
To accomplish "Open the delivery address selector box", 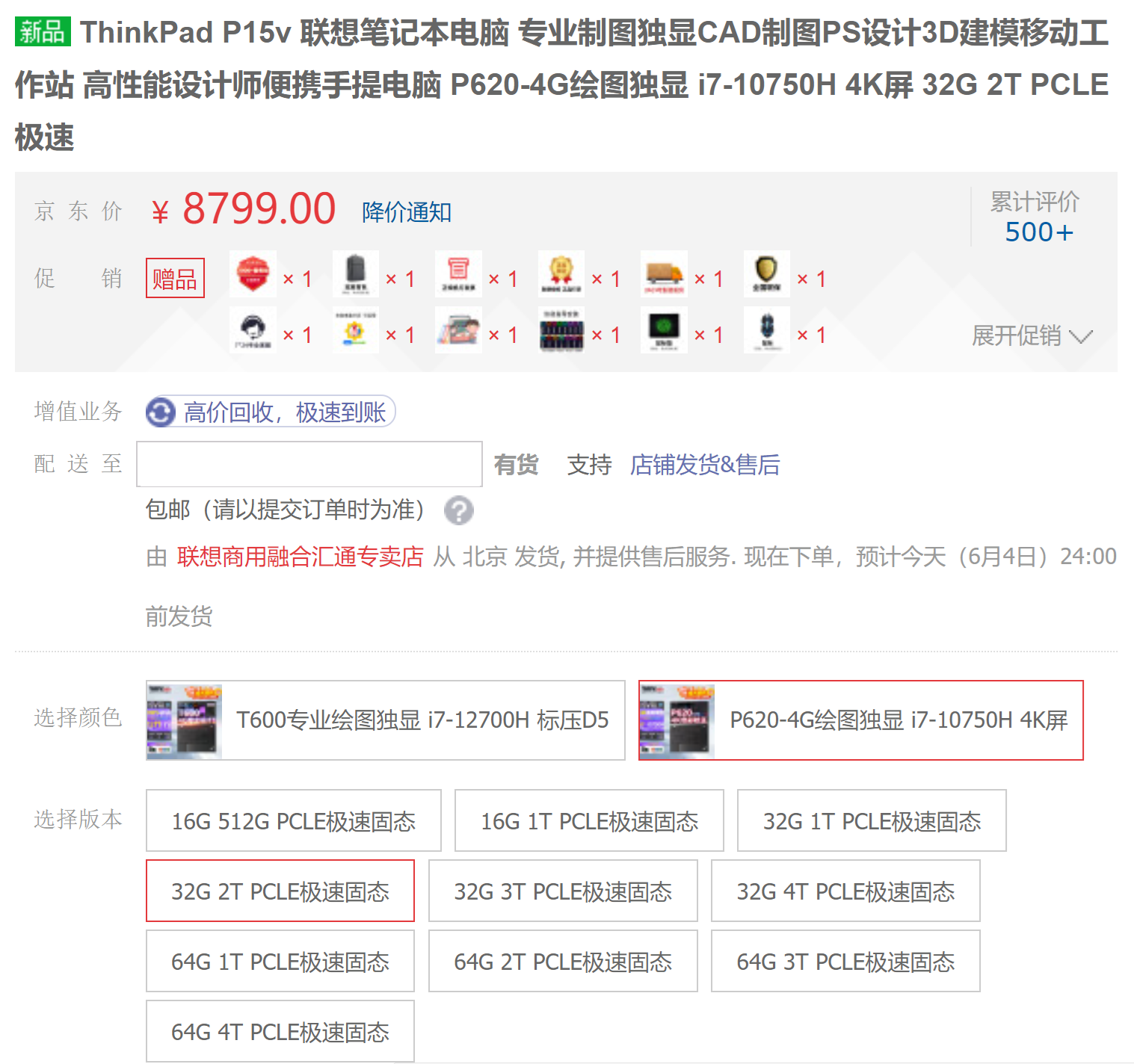I will pos(309,464).
